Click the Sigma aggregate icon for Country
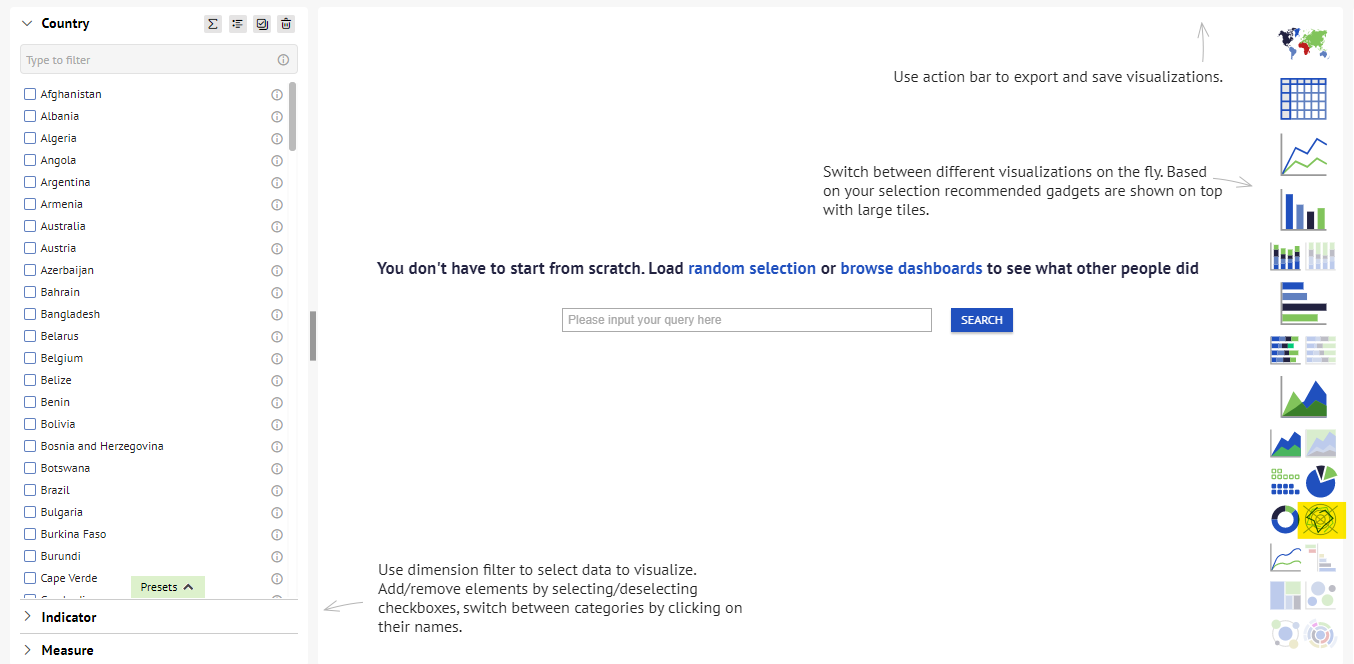The width and height of the screenshot is (1354, 664). 212,24
